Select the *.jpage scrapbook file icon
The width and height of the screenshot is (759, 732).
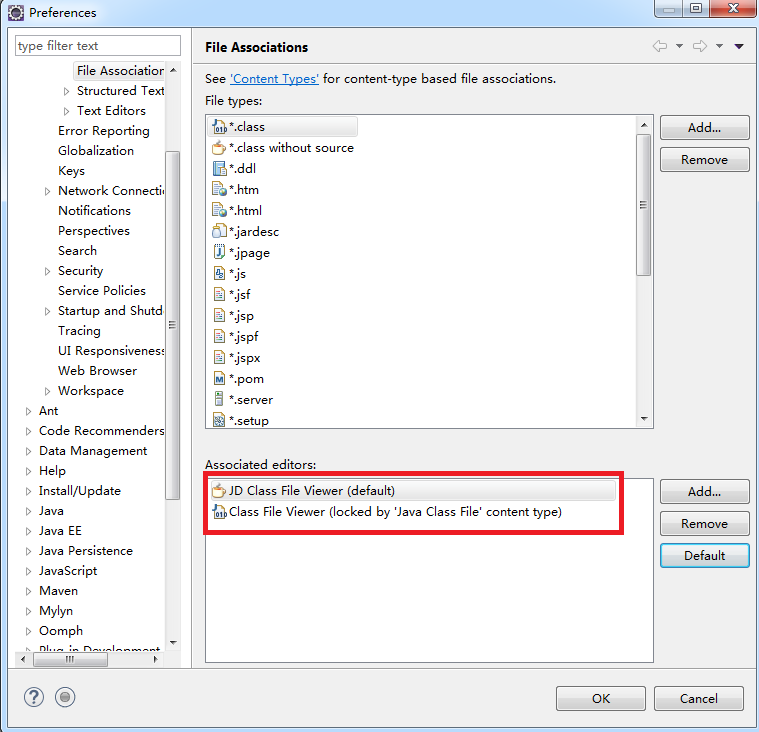tap(219, 252)
